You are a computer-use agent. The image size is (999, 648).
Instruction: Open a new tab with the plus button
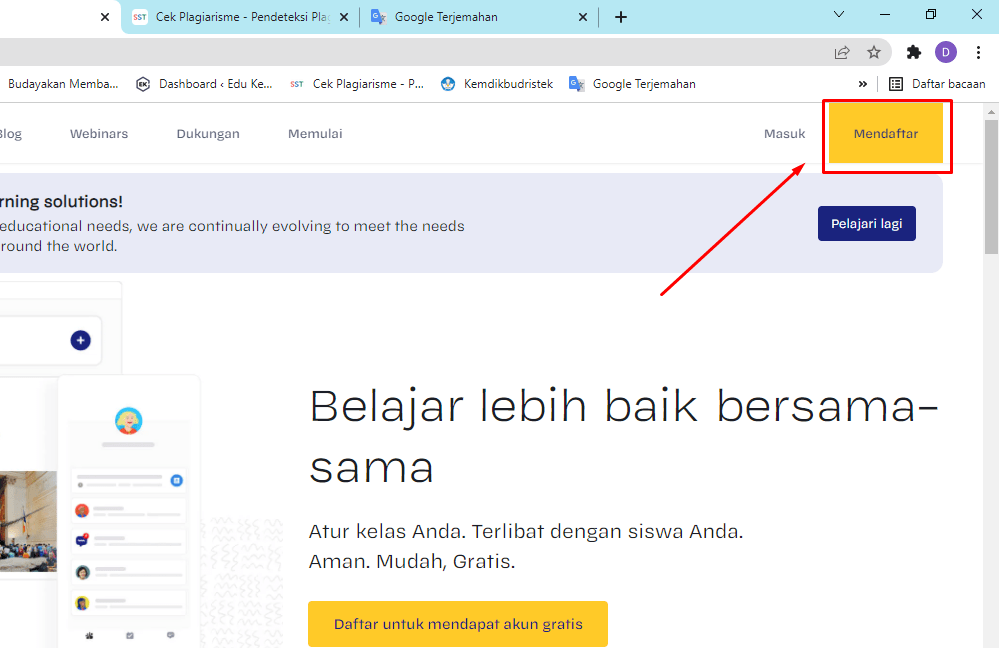click(622, 16)
